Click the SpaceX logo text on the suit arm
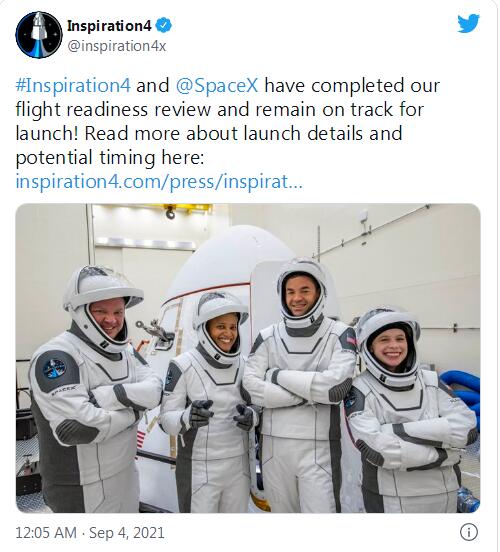Viewport: 500px width, 552px height. coord(63,391)
